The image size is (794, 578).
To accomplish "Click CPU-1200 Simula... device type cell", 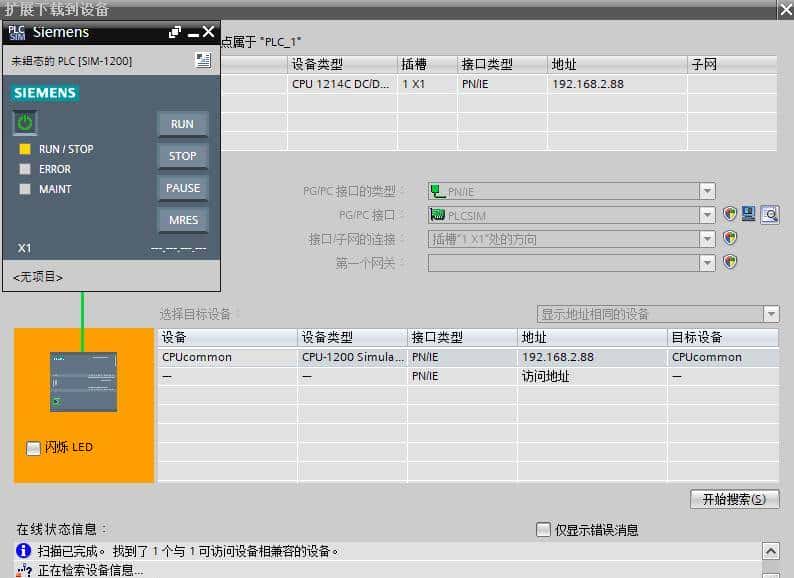I will pos(352,357).
